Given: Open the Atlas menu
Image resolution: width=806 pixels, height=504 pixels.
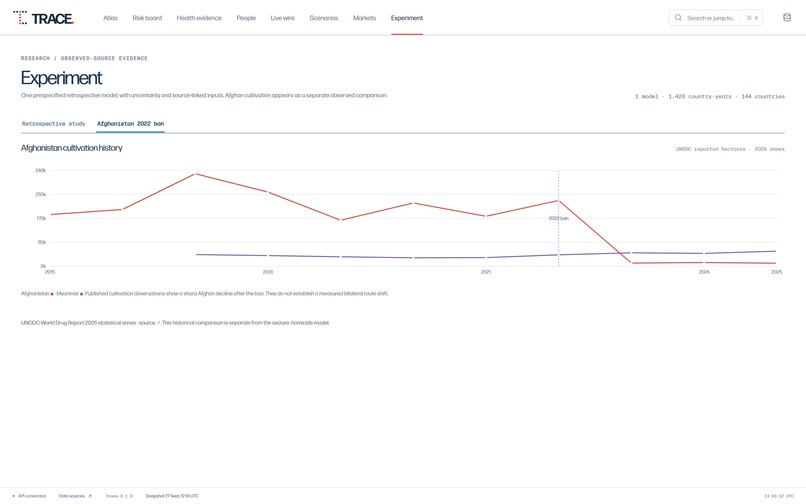Looking at the screenshot, I should click(x=111, y=18).
